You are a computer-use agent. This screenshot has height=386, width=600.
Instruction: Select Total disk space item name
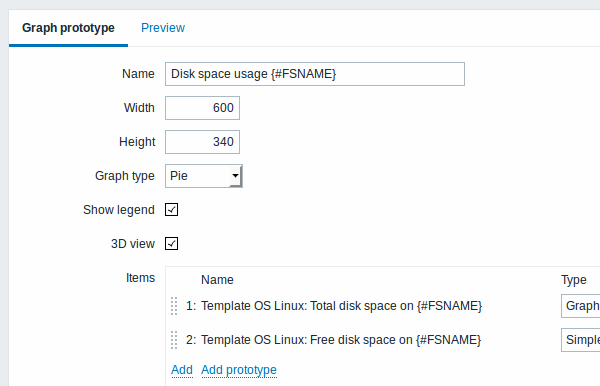[341, 306]
